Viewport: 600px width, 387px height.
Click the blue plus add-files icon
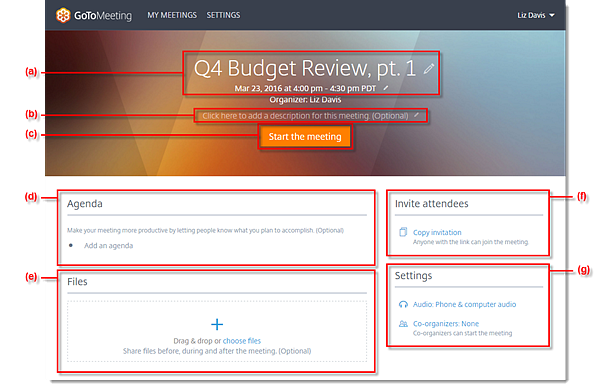pyautogui.click(x=217, y=324)
